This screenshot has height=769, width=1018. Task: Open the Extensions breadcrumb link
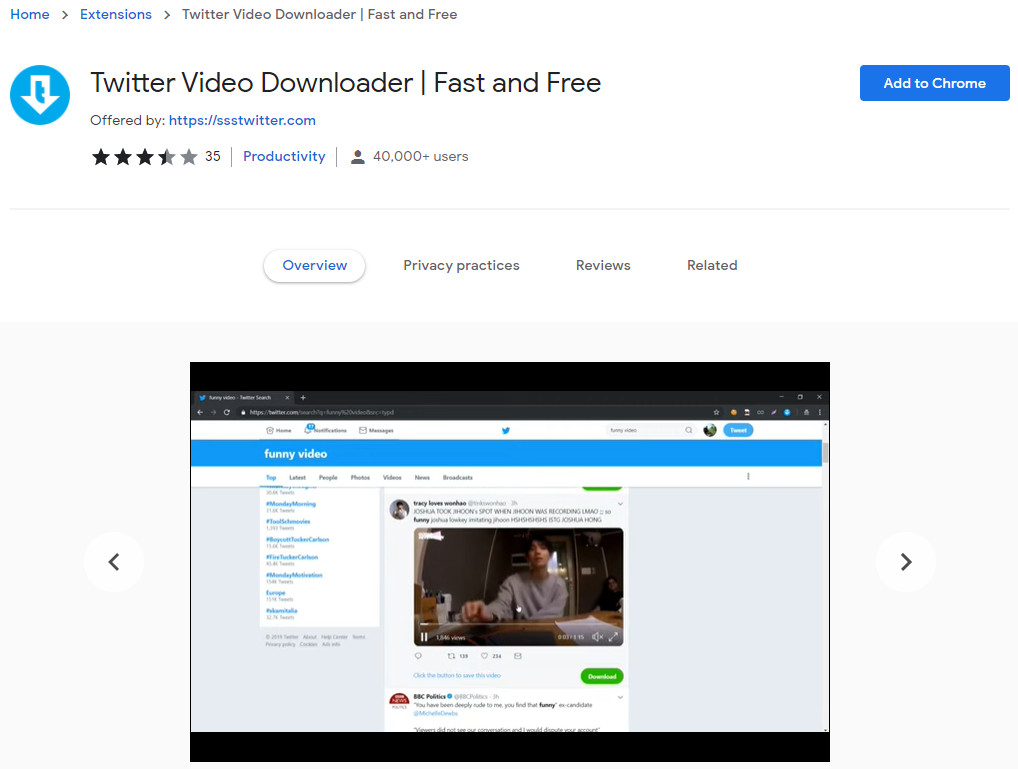tap(116, 15)
